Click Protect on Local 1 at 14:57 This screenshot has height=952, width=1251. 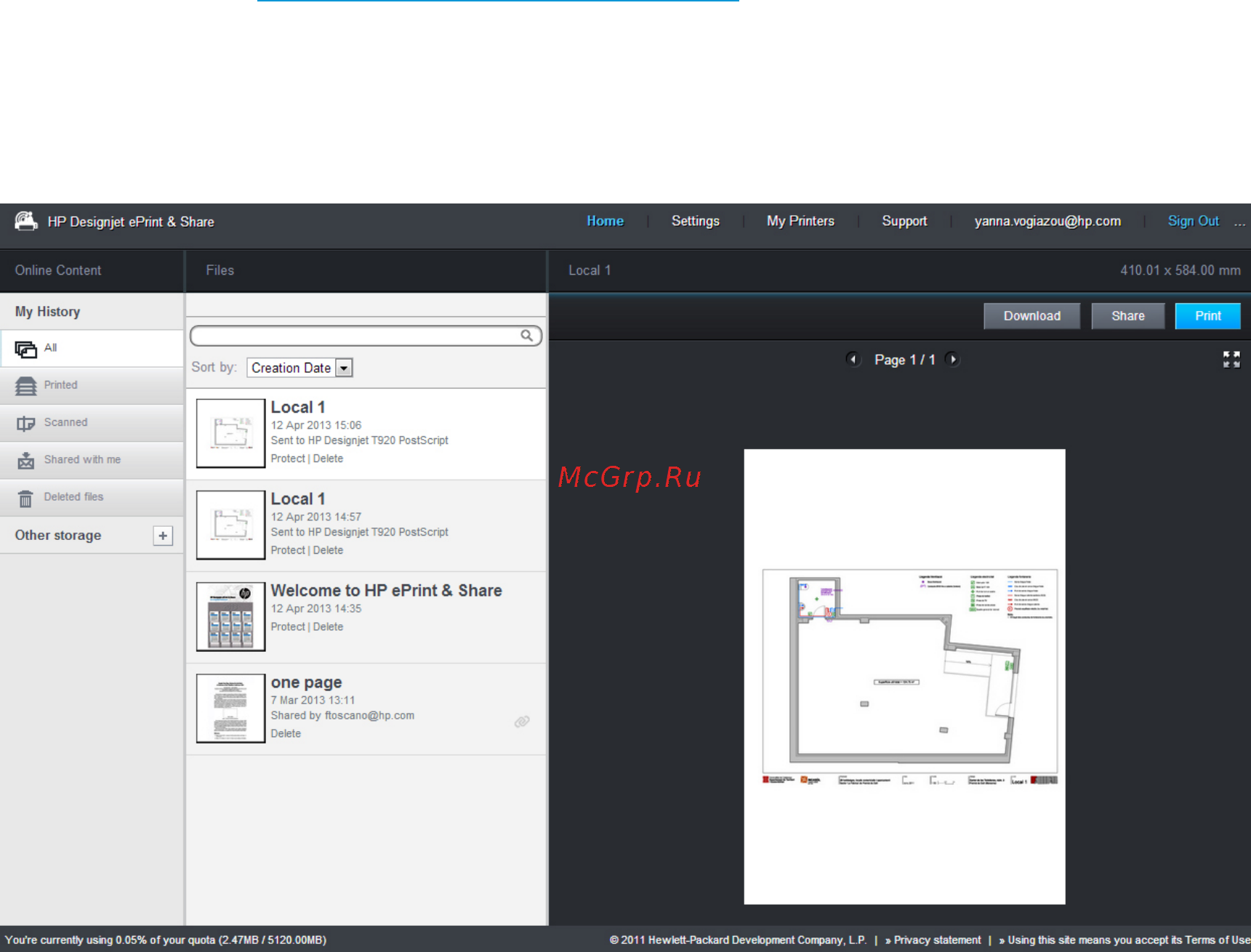point(288,550)
